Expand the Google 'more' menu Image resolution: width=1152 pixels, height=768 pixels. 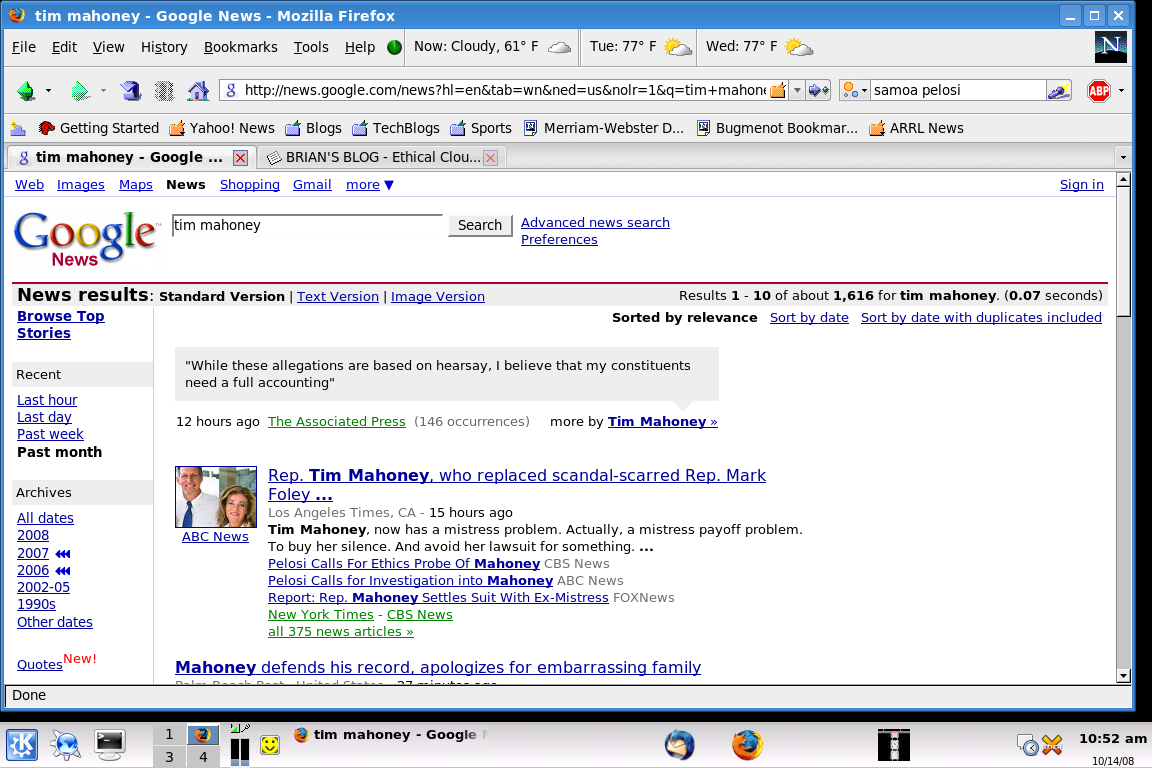[370, 185]
